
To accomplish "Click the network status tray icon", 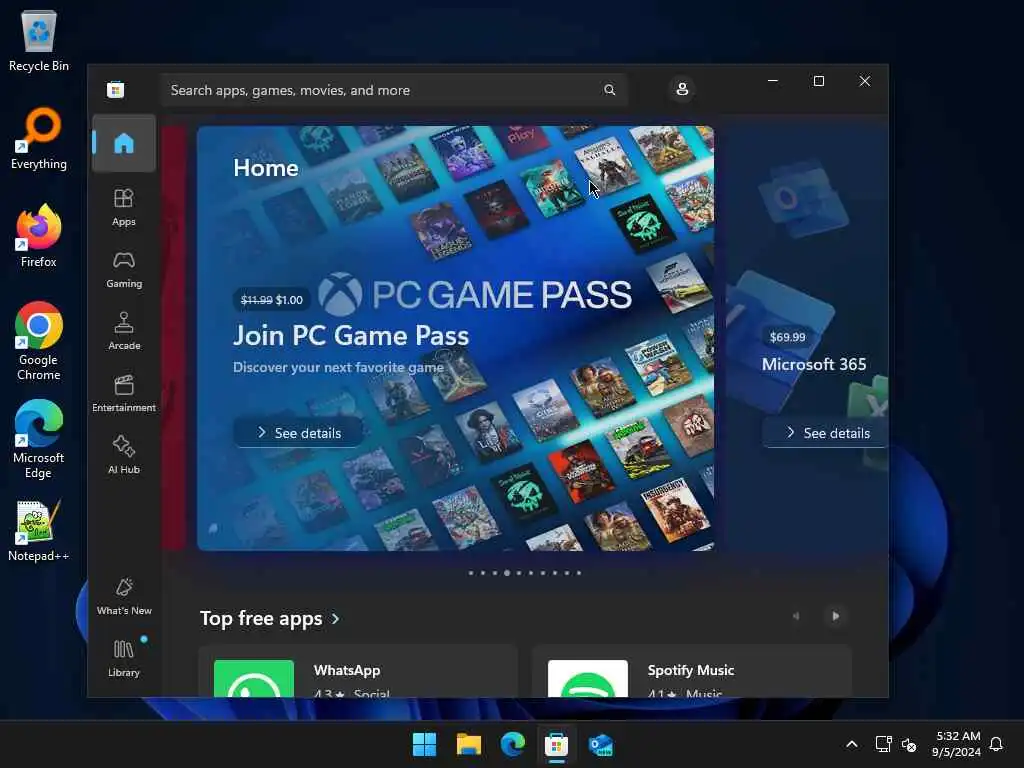I will point(883,744).
